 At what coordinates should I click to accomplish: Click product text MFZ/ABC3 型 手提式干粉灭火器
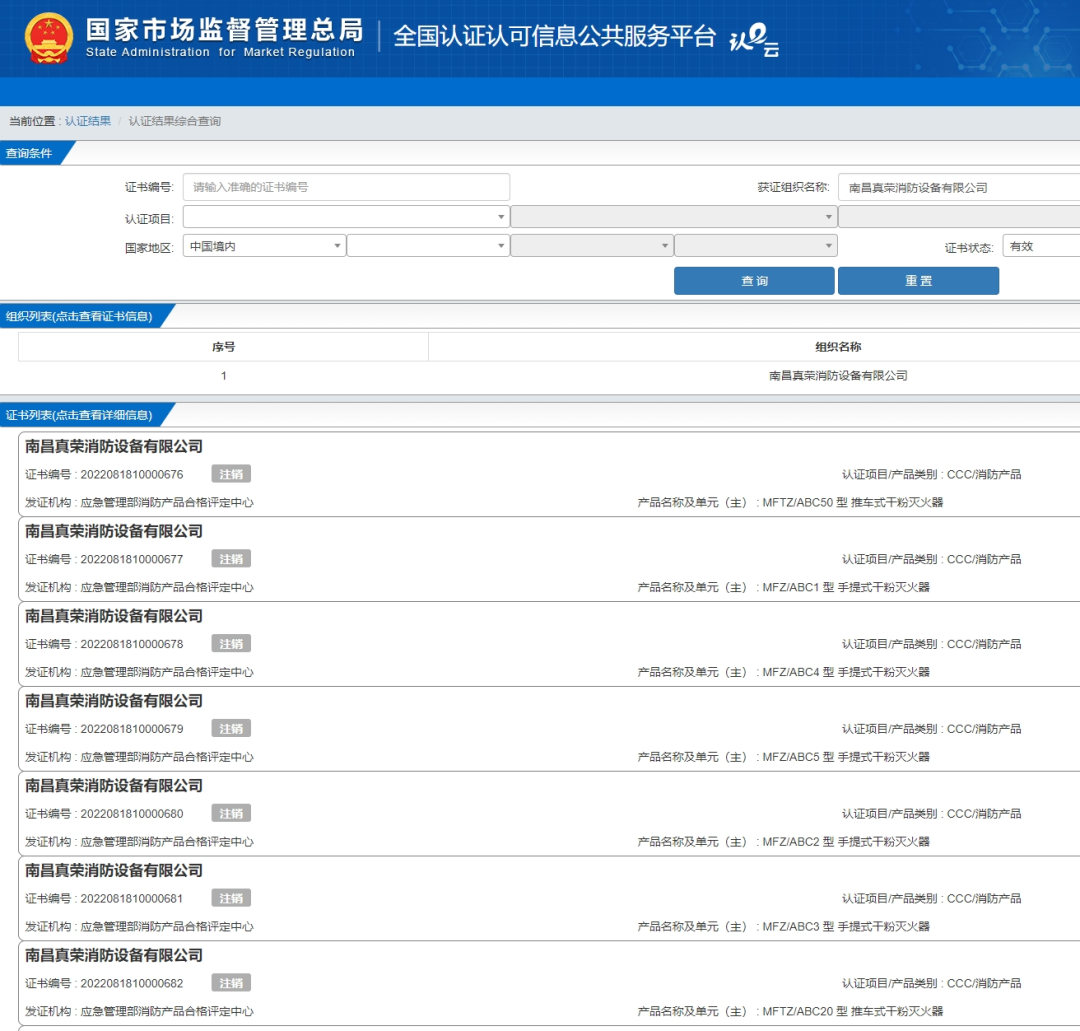[846, 926]
